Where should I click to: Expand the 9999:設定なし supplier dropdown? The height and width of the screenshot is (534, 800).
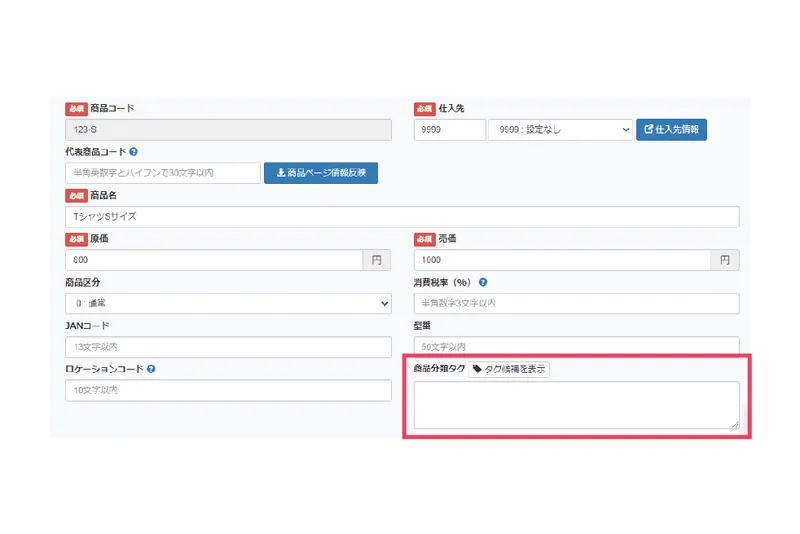coord(560,130)
